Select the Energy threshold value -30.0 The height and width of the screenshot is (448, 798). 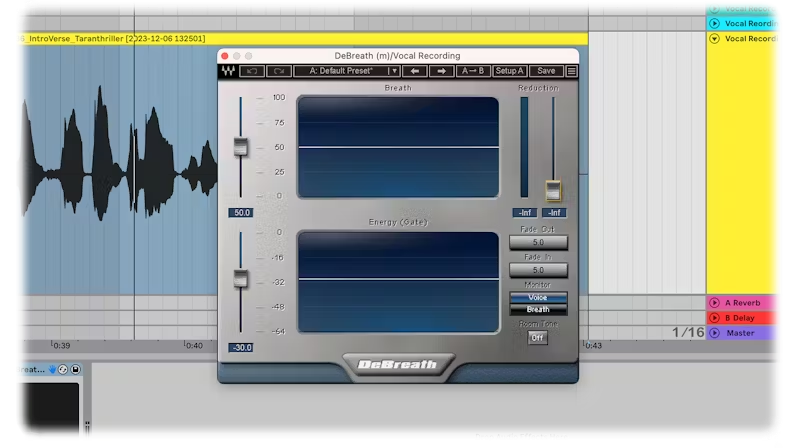pyautogui.click(x=241, y=348)
